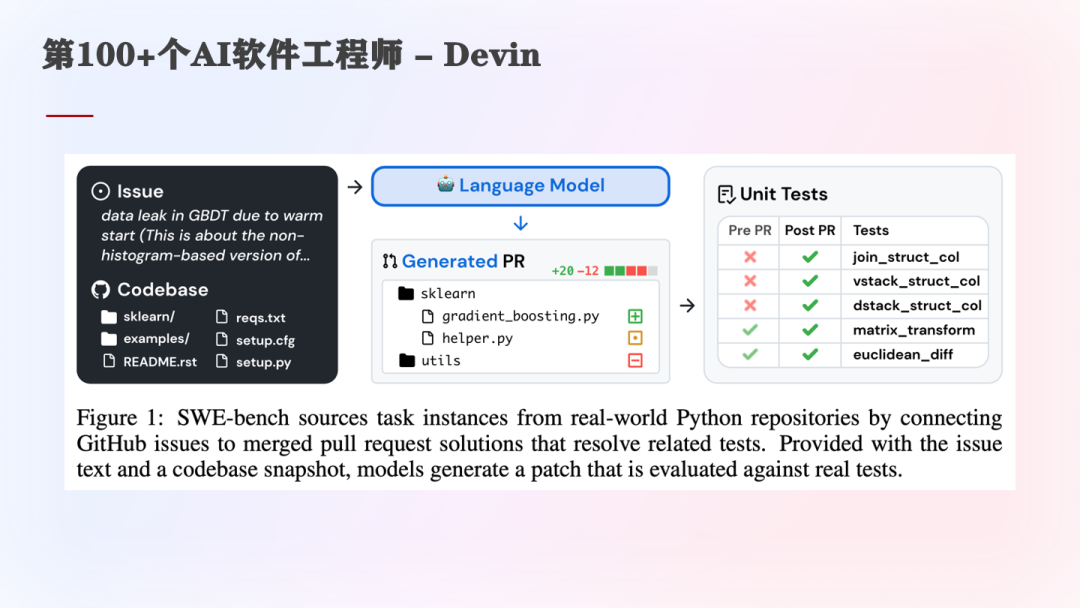This screenshot has height=608, width=1080.
Task: Click the issue description about GBDT data leak
Action: (212, 235)
